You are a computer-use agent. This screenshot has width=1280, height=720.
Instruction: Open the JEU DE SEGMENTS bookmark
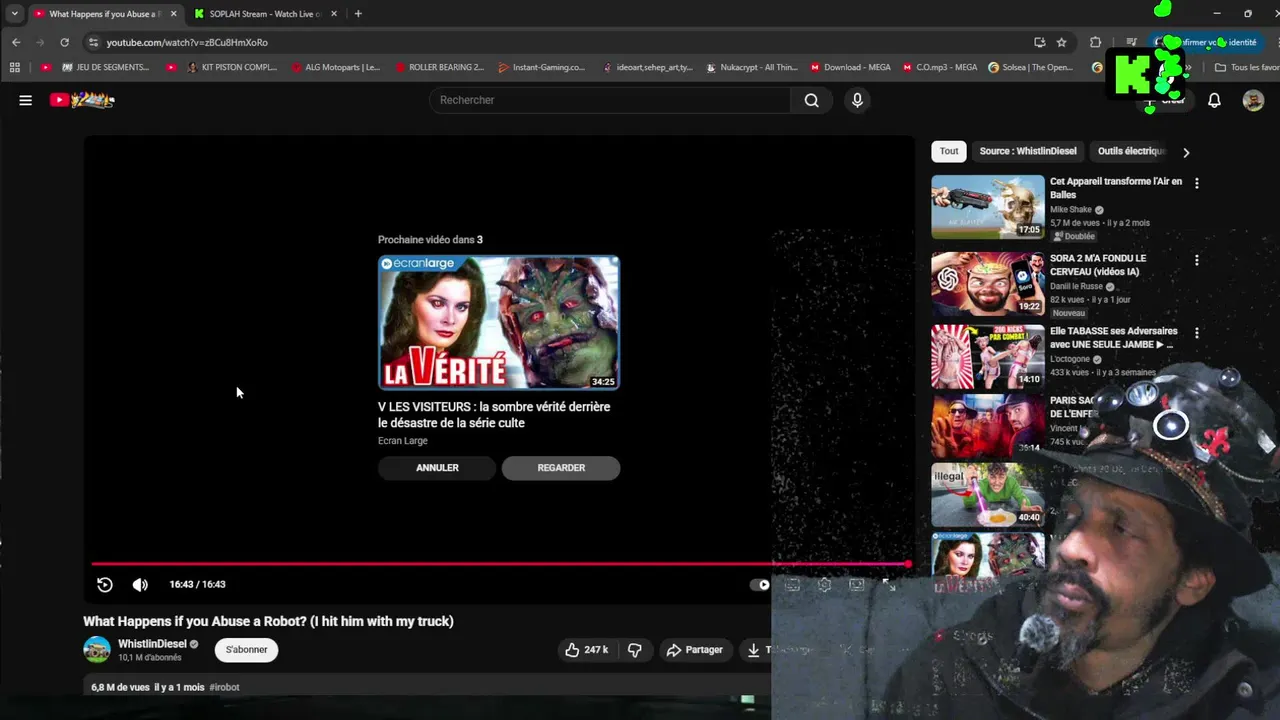point(106,67)
